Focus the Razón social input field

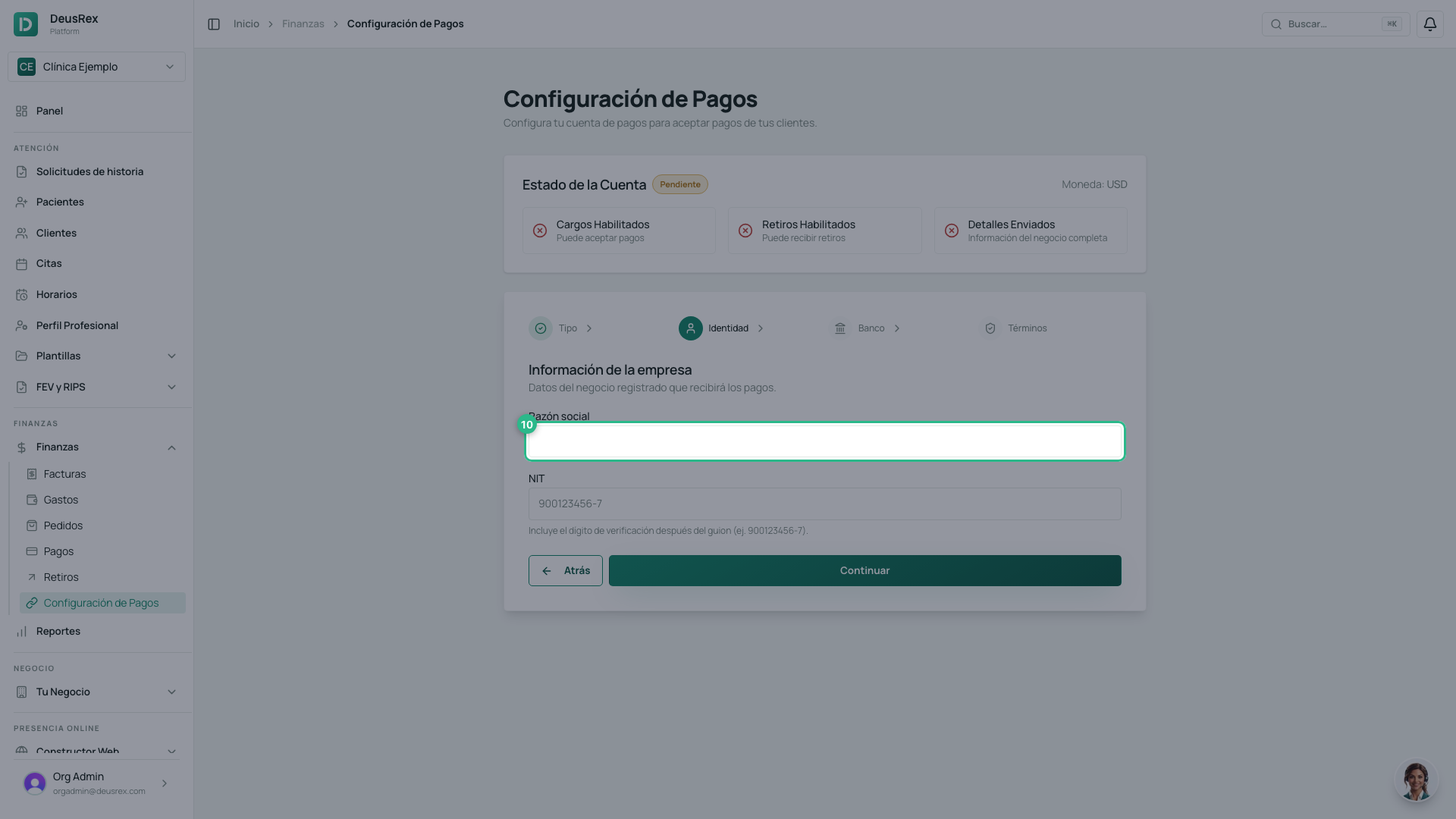(x=825, y=441)
